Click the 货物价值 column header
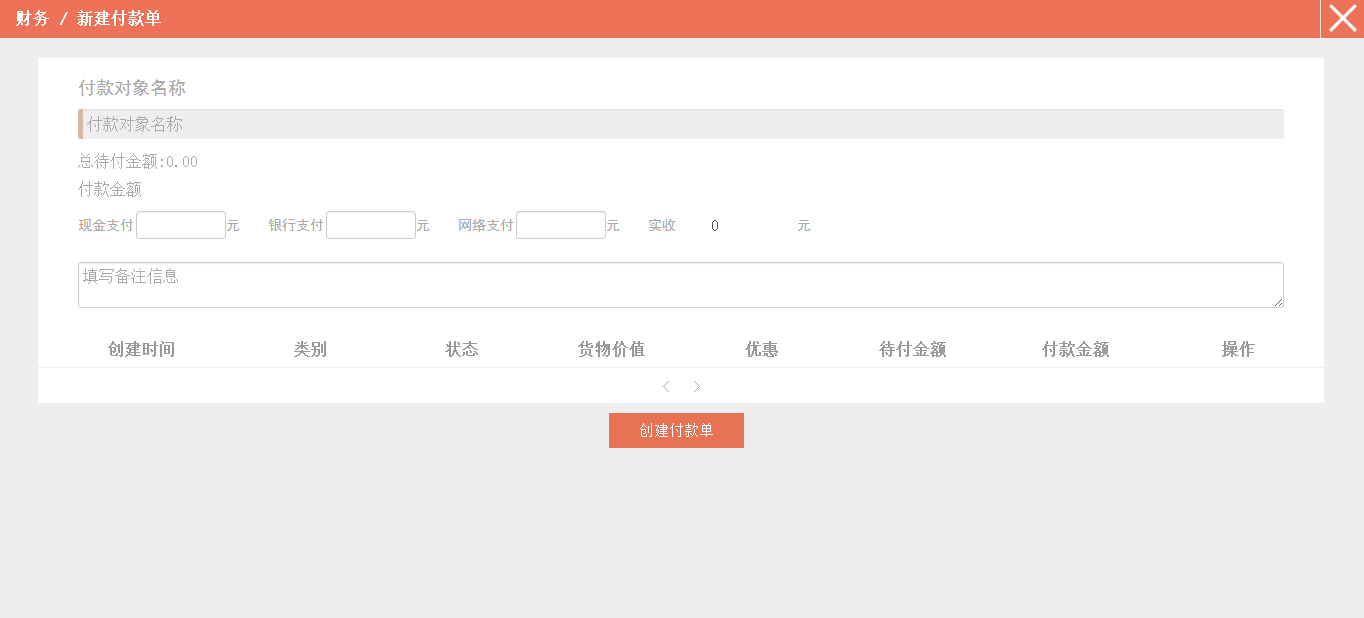This screenshot has width=1364, height=618. click(x=611, y=349)
